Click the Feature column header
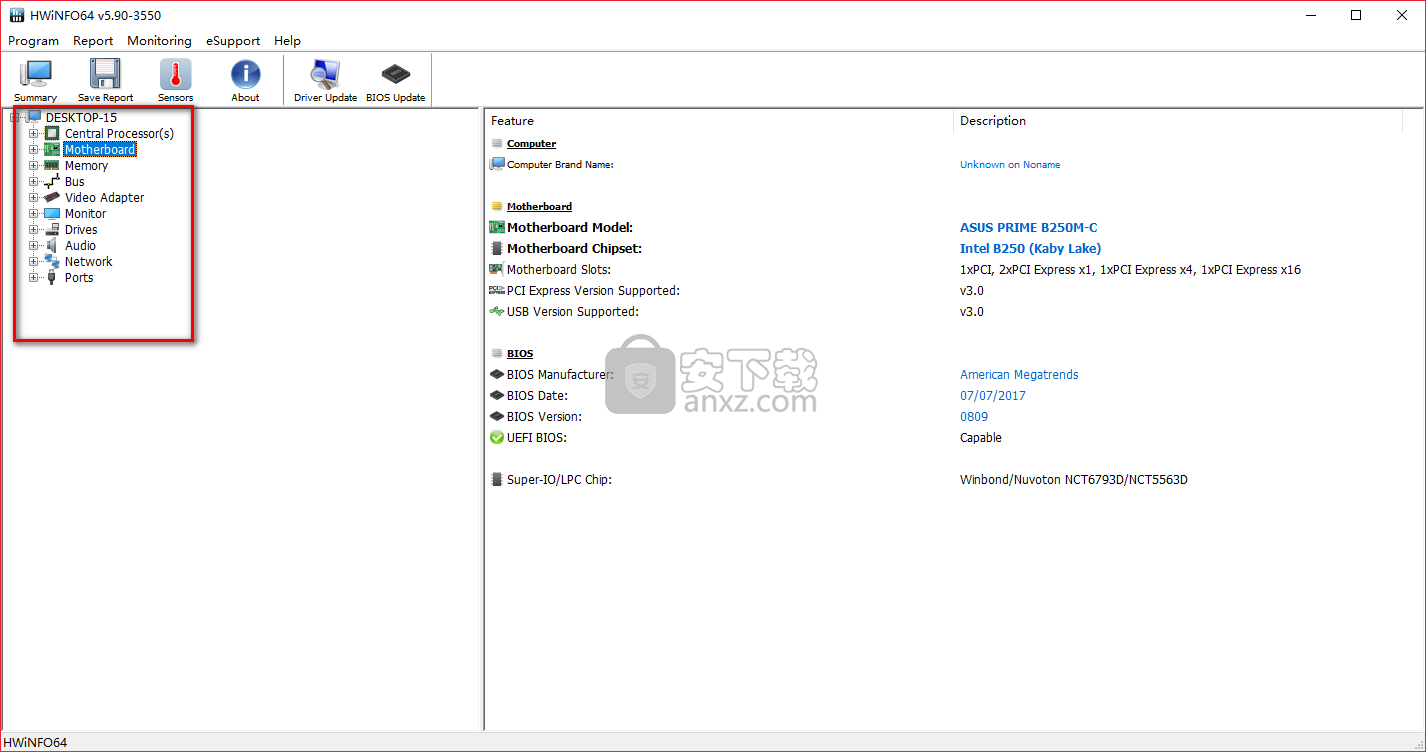Viewport: 1426px width, 752px height. [719, 121]
